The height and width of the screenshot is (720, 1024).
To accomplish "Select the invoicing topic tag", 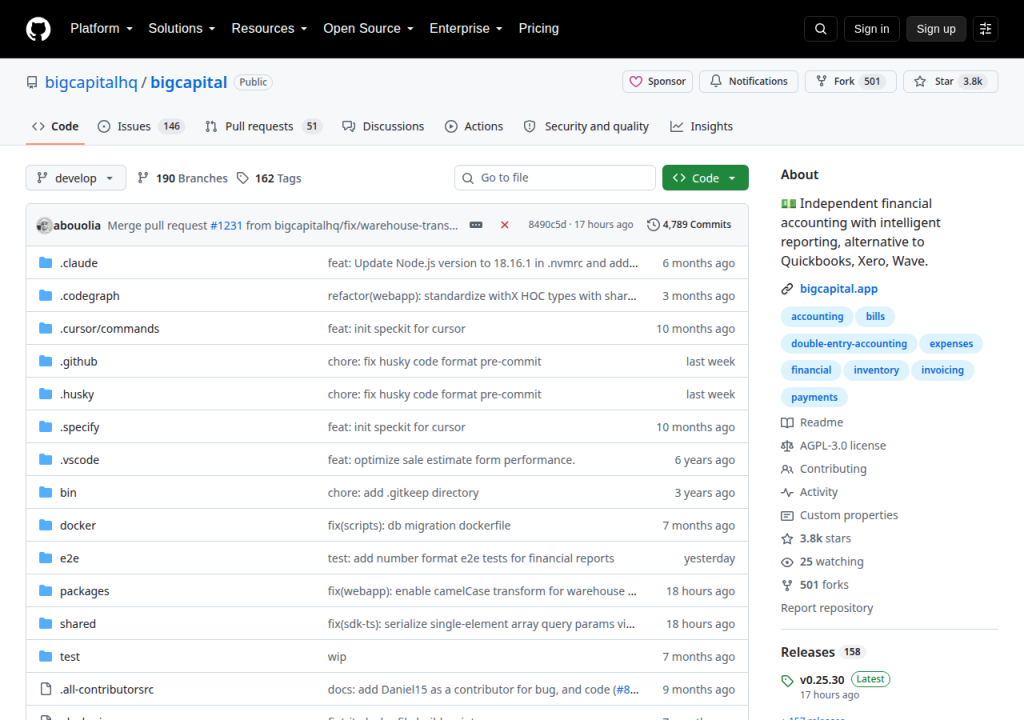I will pyautogui.click(x=942, y=370).
